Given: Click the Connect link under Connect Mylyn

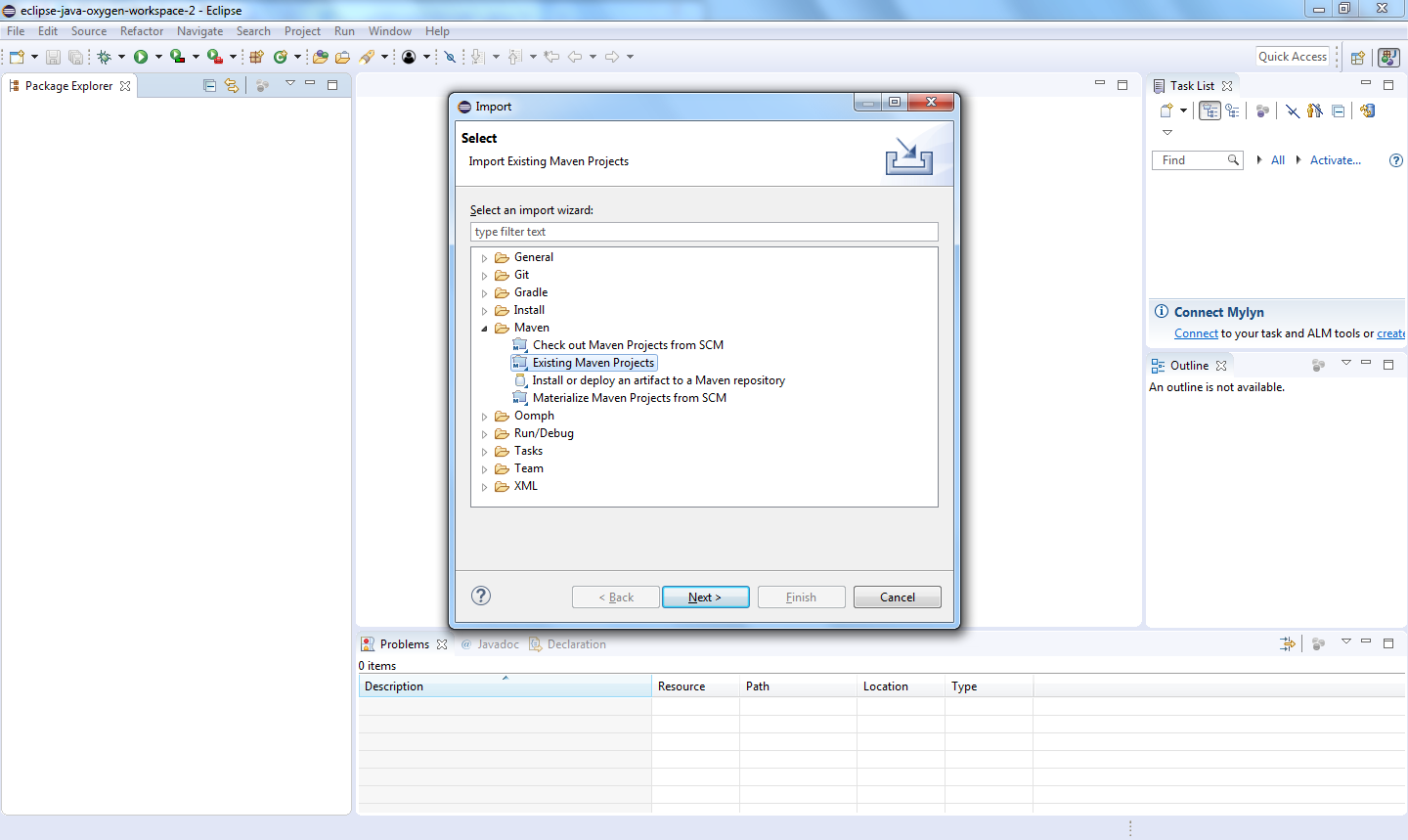Looking at the screenshot, I should (1196, 333).
